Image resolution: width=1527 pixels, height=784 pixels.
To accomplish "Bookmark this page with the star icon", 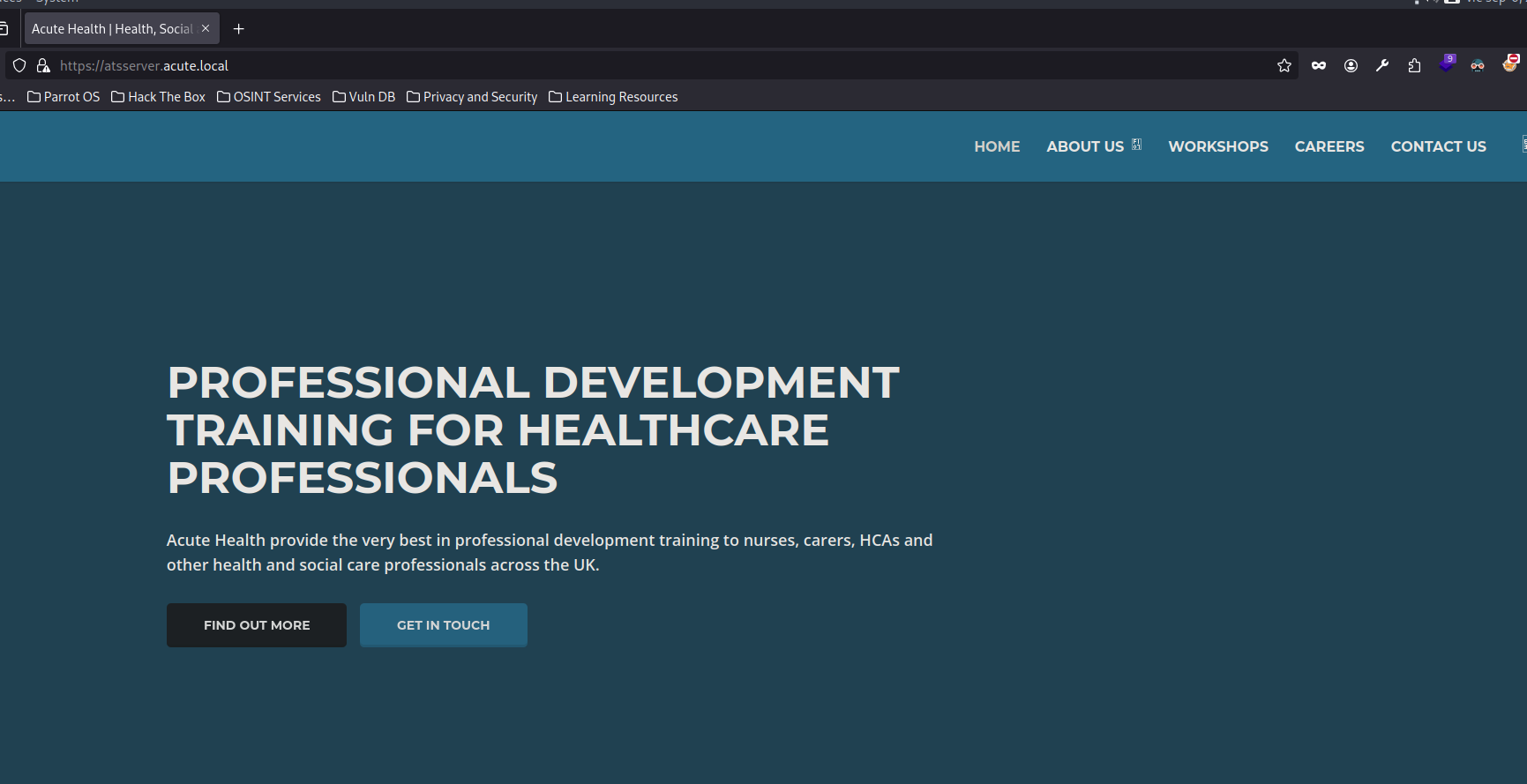I will point(1284,65).
